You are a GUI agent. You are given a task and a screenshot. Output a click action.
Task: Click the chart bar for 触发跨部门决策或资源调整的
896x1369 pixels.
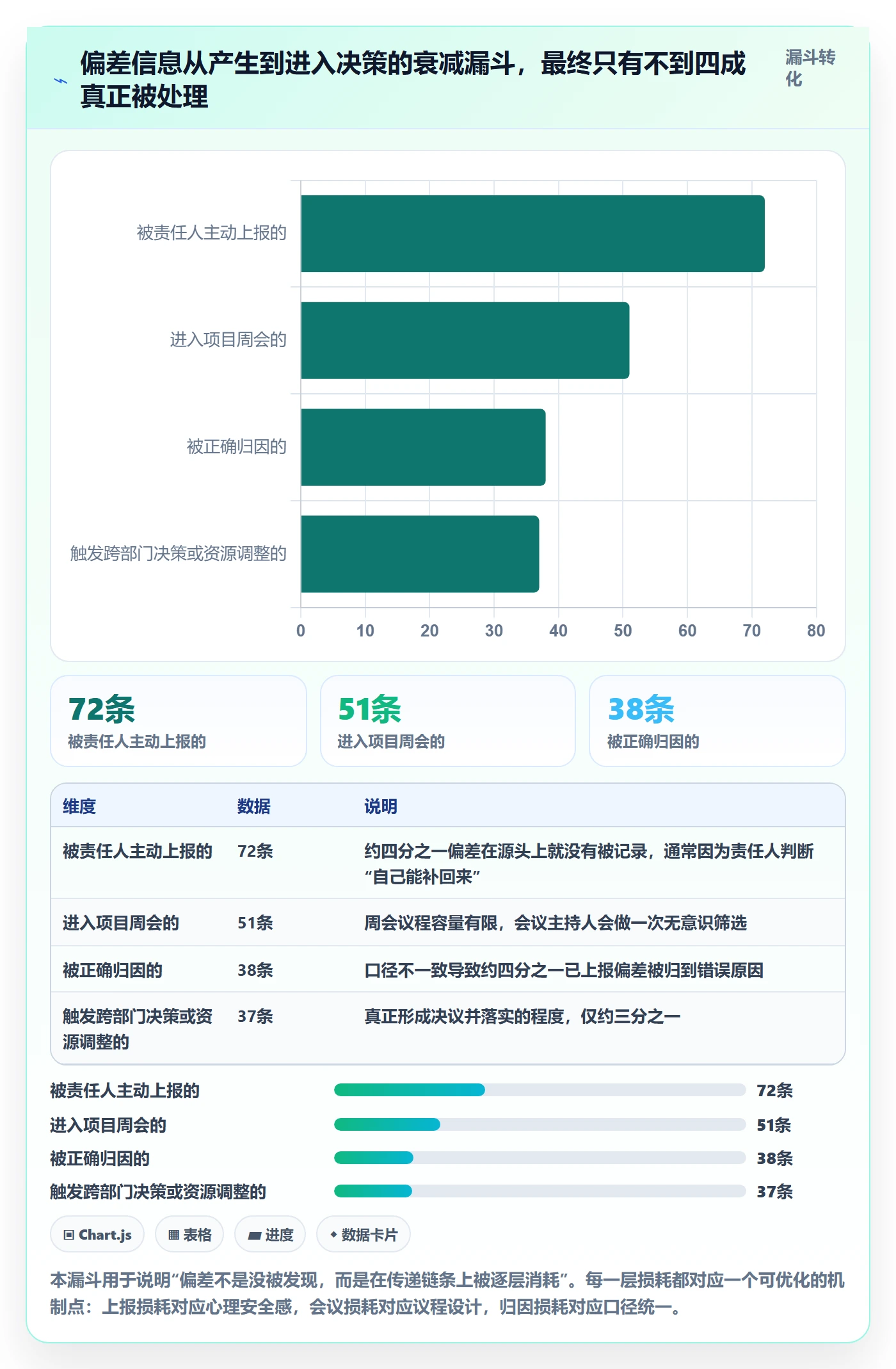[x=420, y=554]
